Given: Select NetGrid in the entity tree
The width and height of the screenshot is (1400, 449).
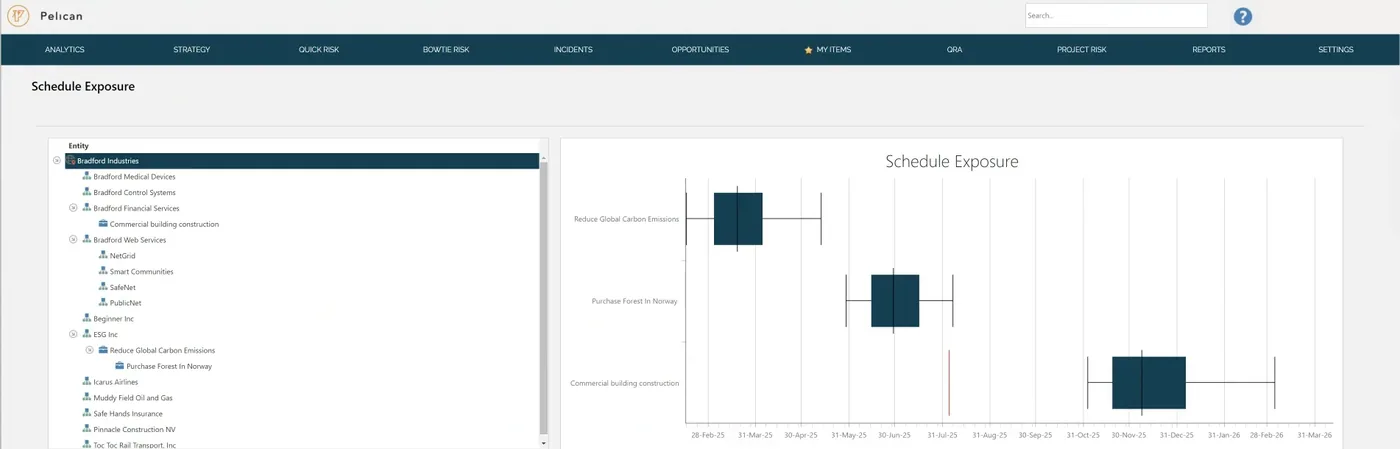Looking at the screenshot, I should pyautogui.click(x=122, y=256).
